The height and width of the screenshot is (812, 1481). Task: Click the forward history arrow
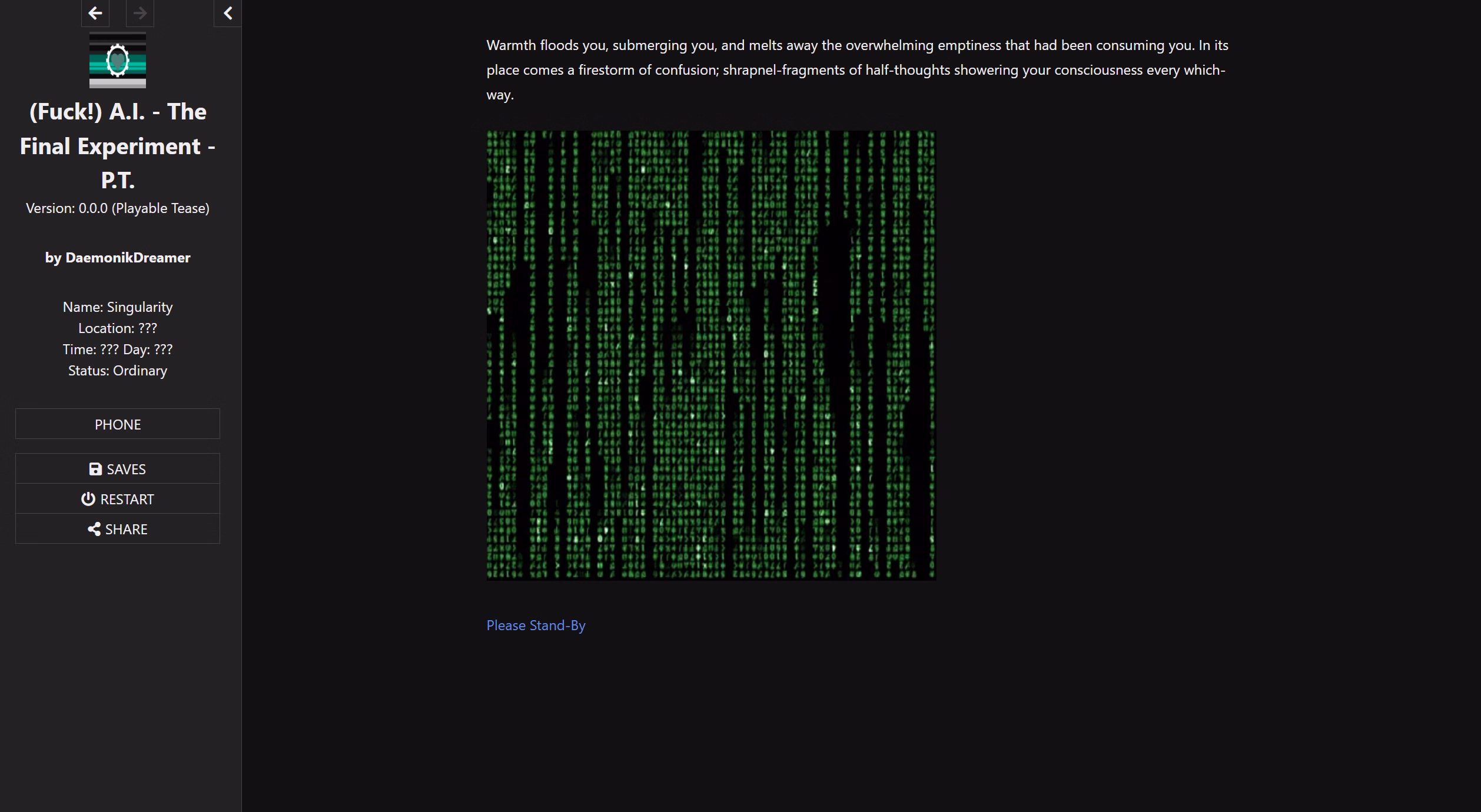(140, 13)
